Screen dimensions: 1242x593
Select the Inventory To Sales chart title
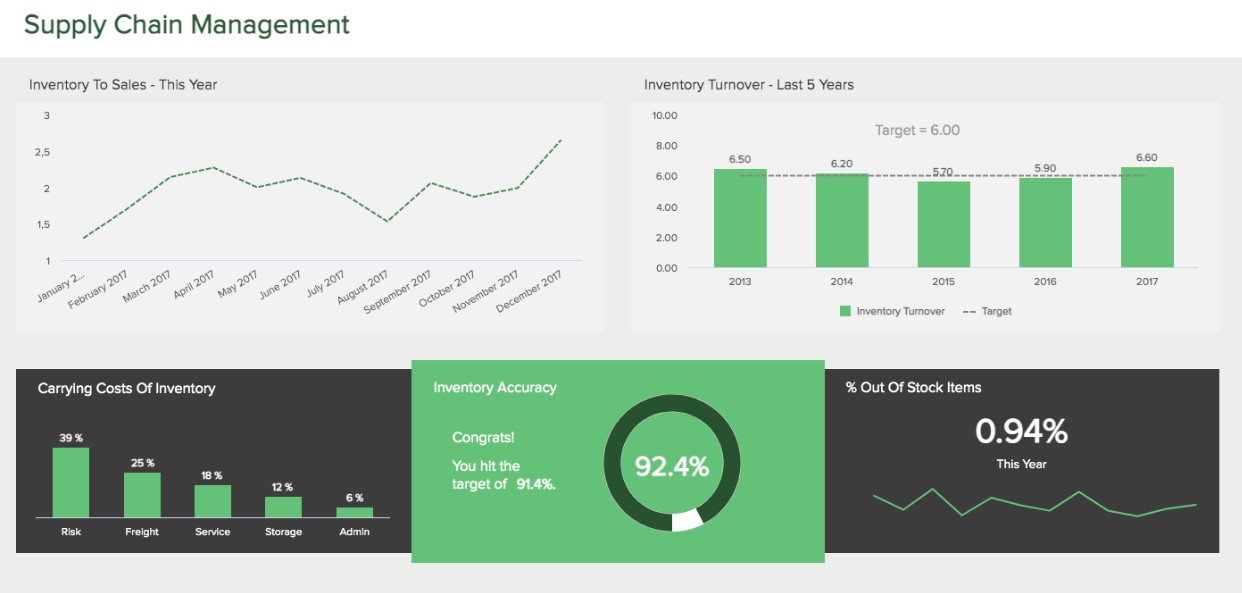[123, 85]
